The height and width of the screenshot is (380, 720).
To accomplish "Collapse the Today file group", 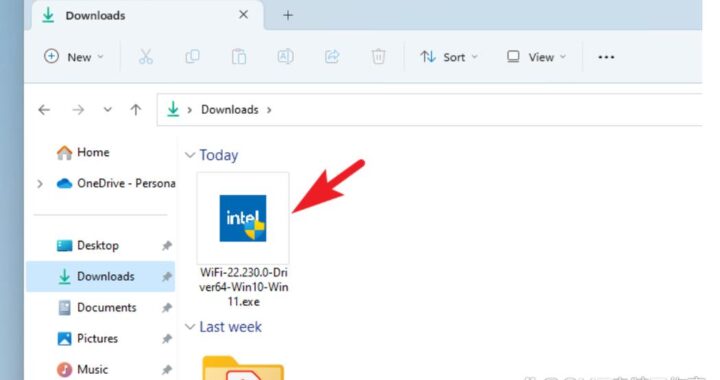I will (190, 155).
